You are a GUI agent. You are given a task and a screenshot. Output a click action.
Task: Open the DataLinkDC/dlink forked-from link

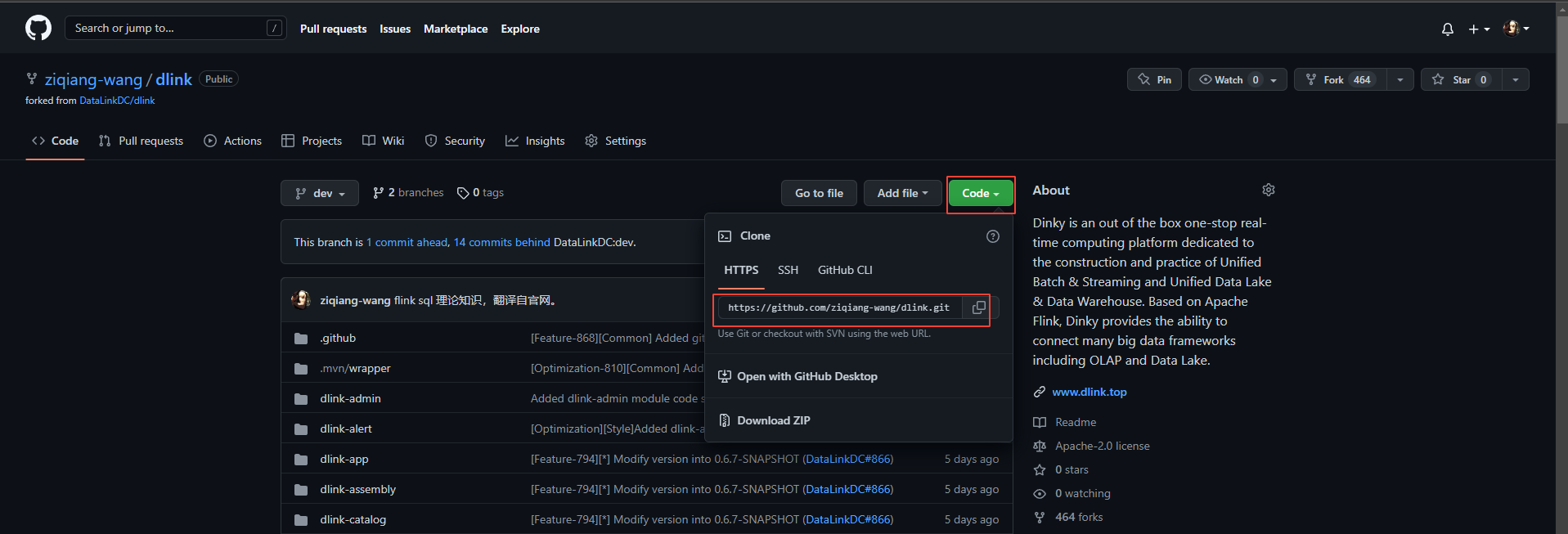click(x=117, y=101)
